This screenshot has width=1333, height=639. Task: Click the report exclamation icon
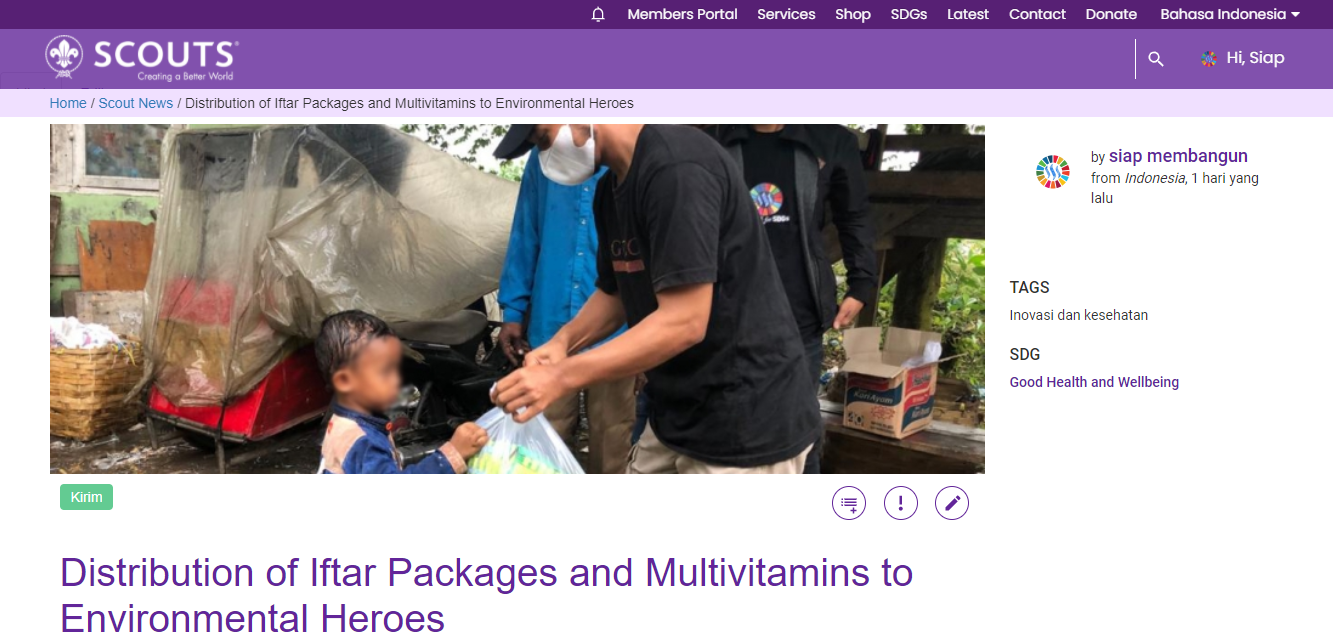point(901,503)
